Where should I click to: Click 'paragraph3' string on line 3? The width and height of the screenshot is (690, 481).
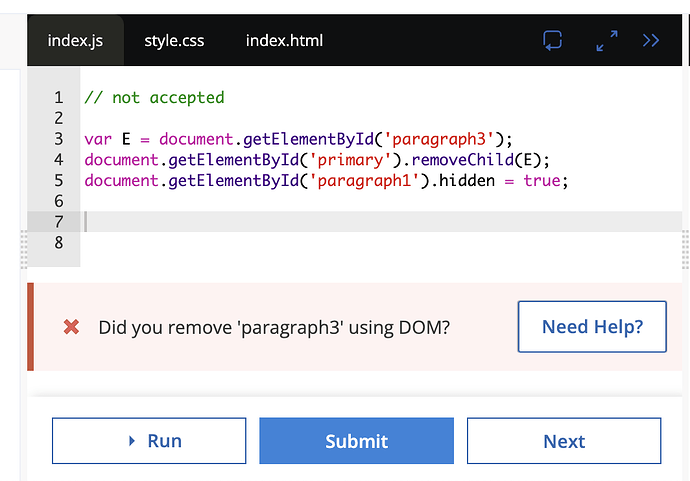pyautogui.click(x=439, y=139)
